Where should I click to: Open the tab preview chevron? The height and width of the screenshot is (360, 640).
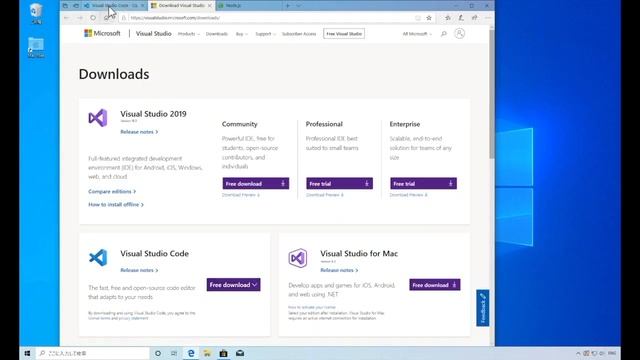298,6
